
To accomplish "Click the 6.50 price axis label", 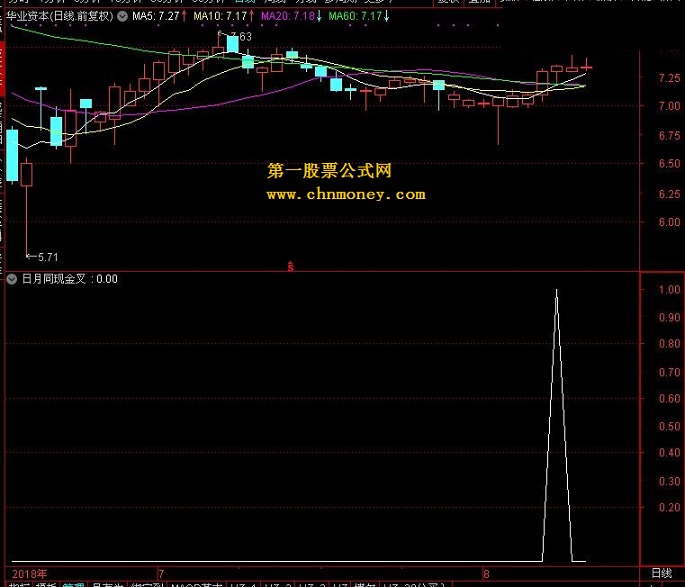I will click(669, 164).
